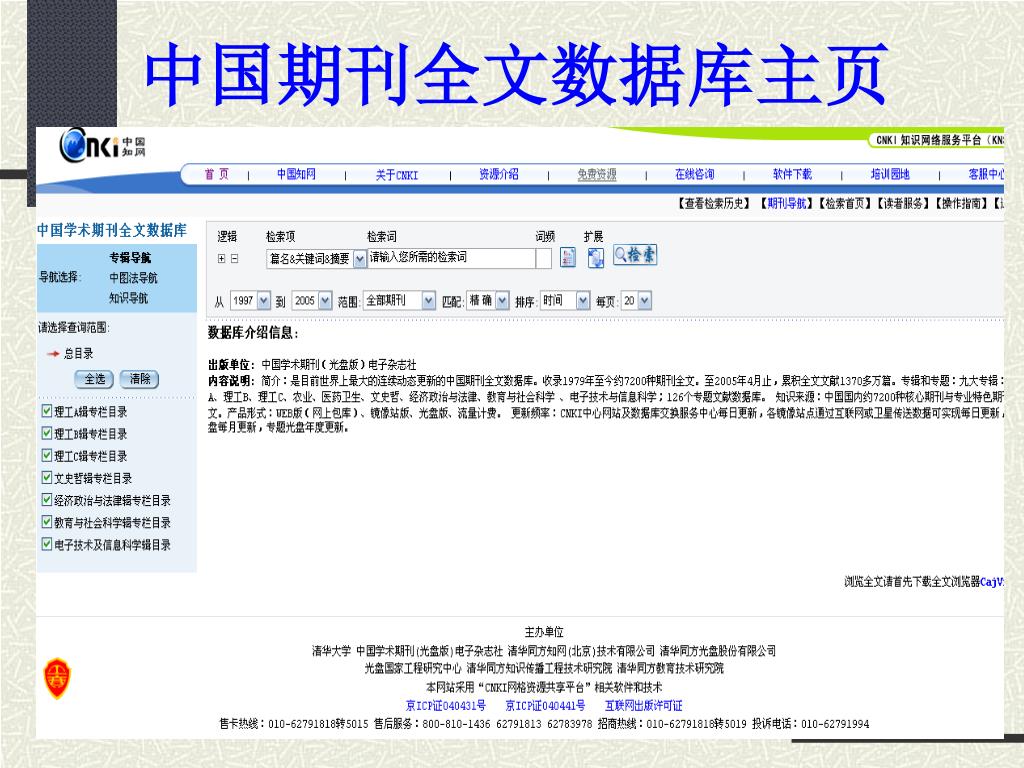The image size is (1024, 768).
Task: Click the 关于CNKI nav tab
Action: pyautogui.click(x=396, y=175)
